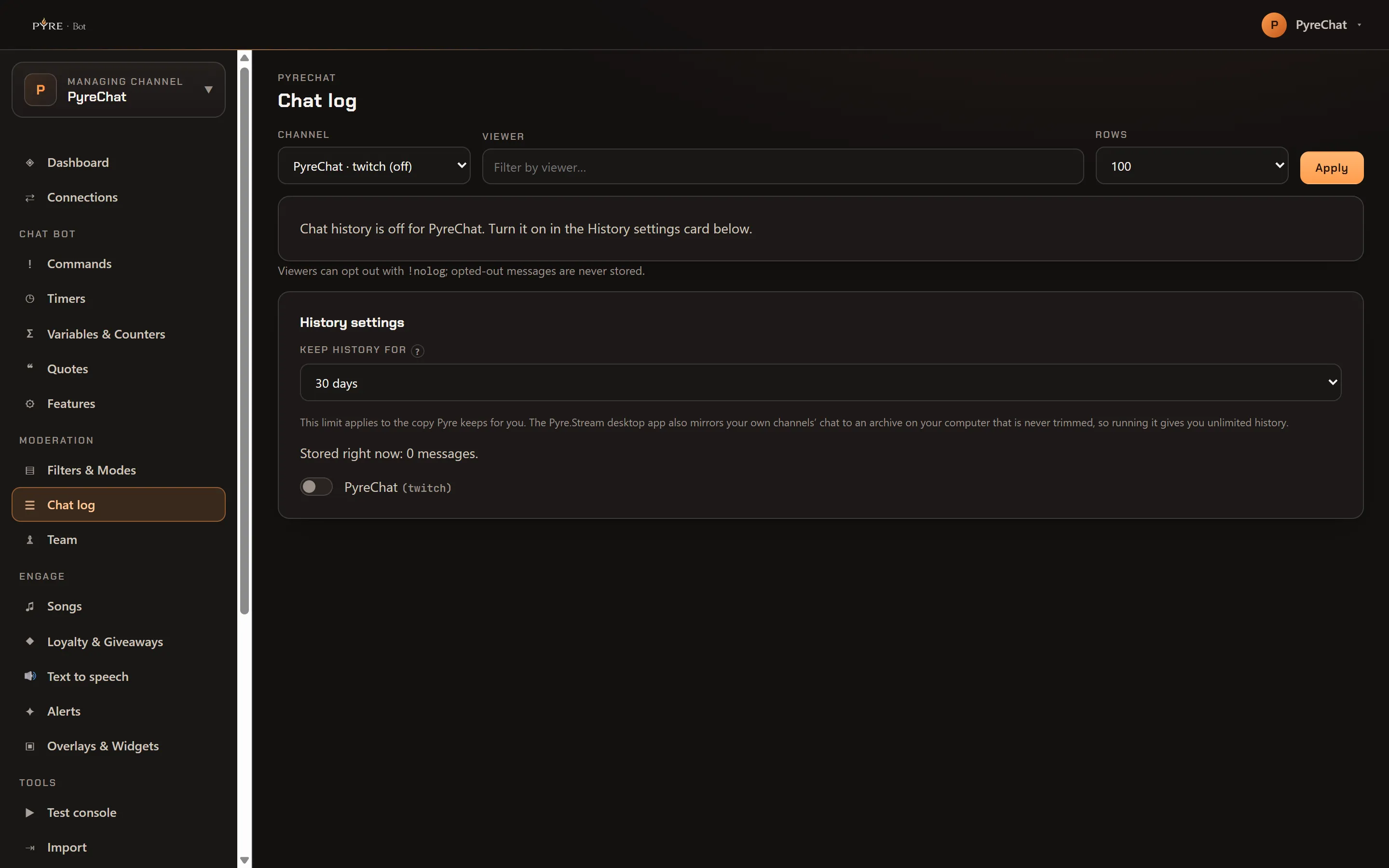Screen dimensions: 1389x868
Task: Click the Connections arrows icon
Action: (x=30, y=198)
